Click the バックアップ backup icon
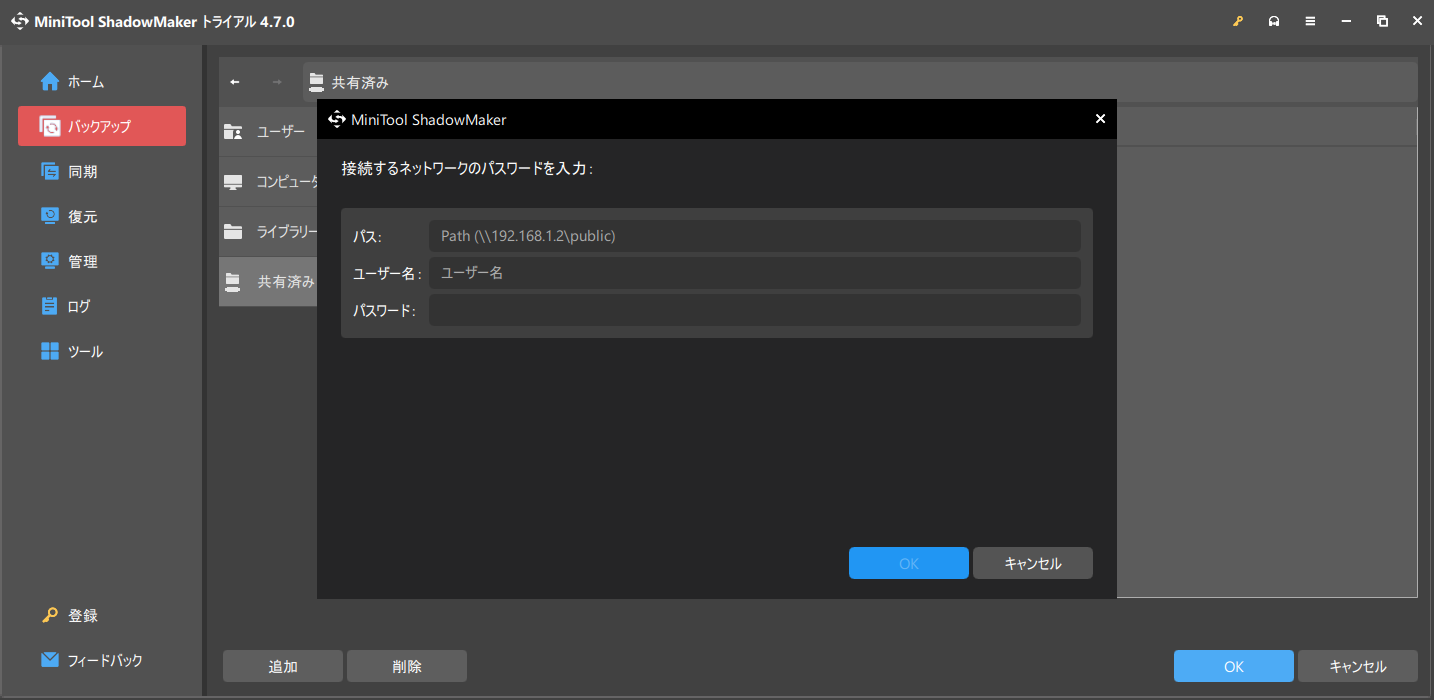 point(50,126)
